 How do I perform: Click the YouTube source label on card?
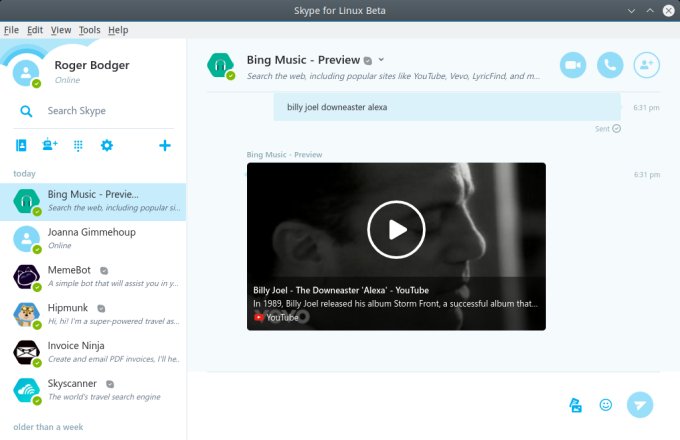tap(276, 317)
